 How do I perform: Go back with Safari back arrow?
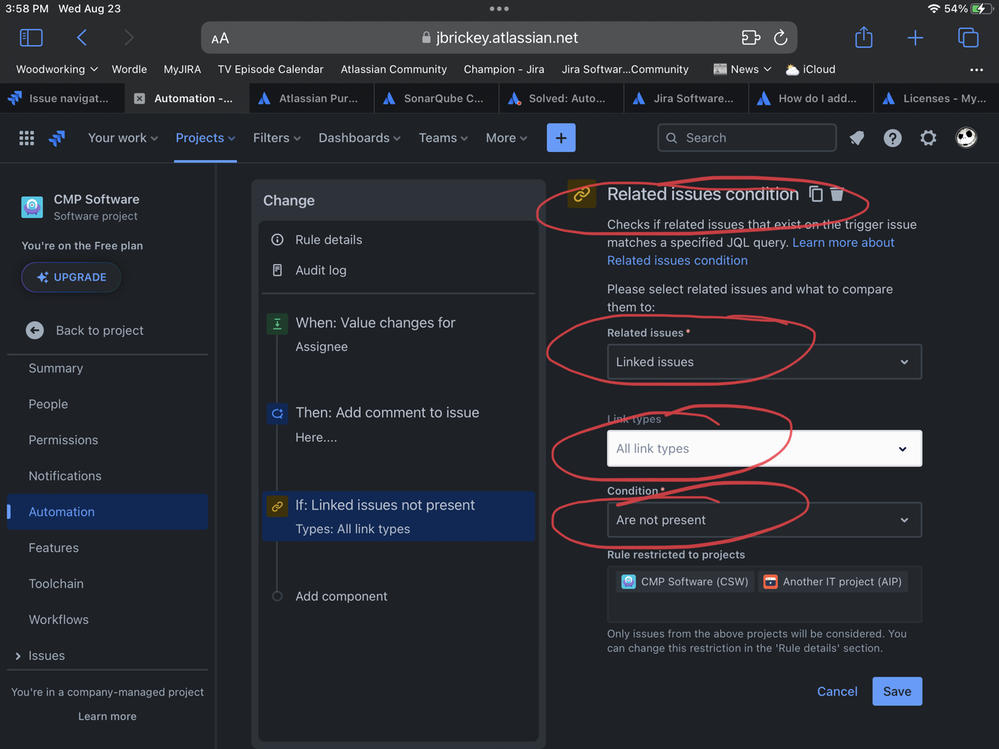pos(82,38)
